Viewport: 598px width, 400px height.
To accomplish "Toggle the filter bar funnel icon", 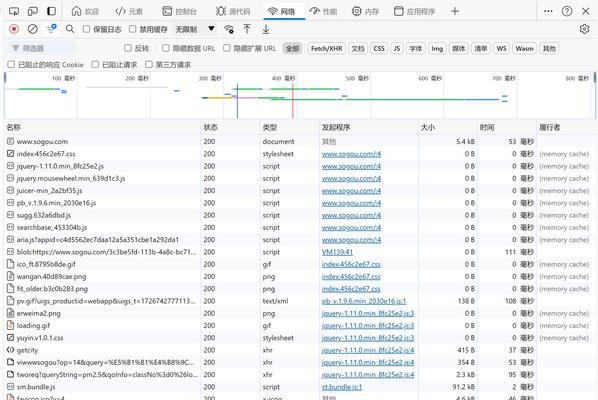I will coord(51,29).
